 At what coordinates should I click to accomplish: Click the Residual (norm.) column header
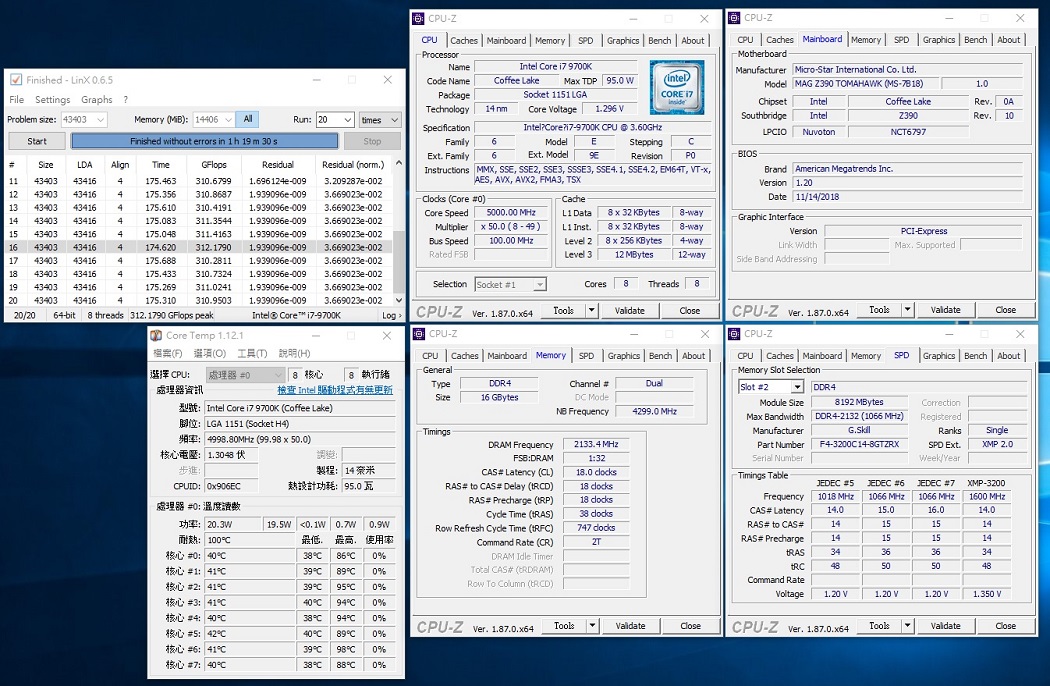pyautogui.click(x=353, y=165)
